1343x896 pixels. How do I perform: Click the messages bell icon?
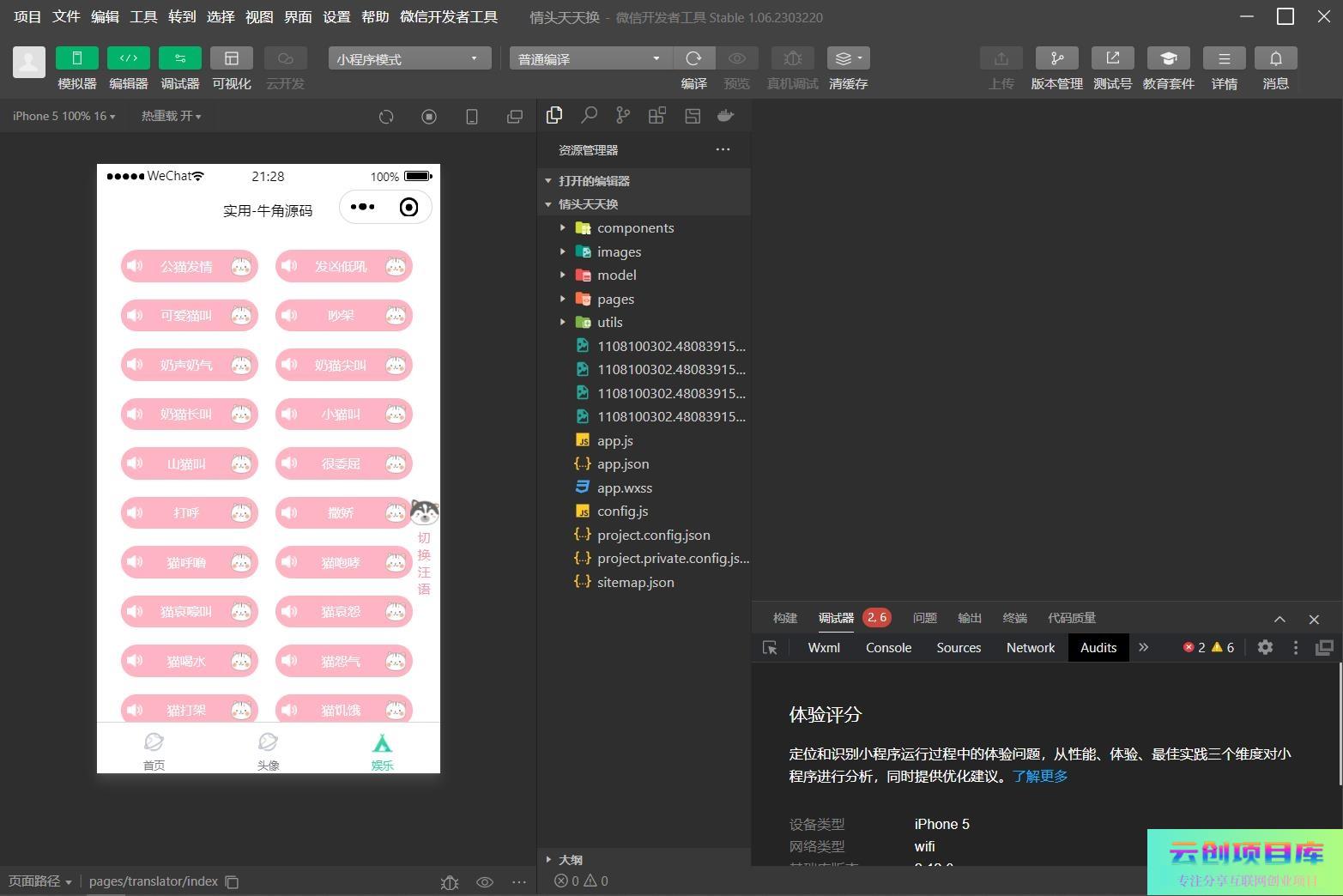click(1275, 58)
